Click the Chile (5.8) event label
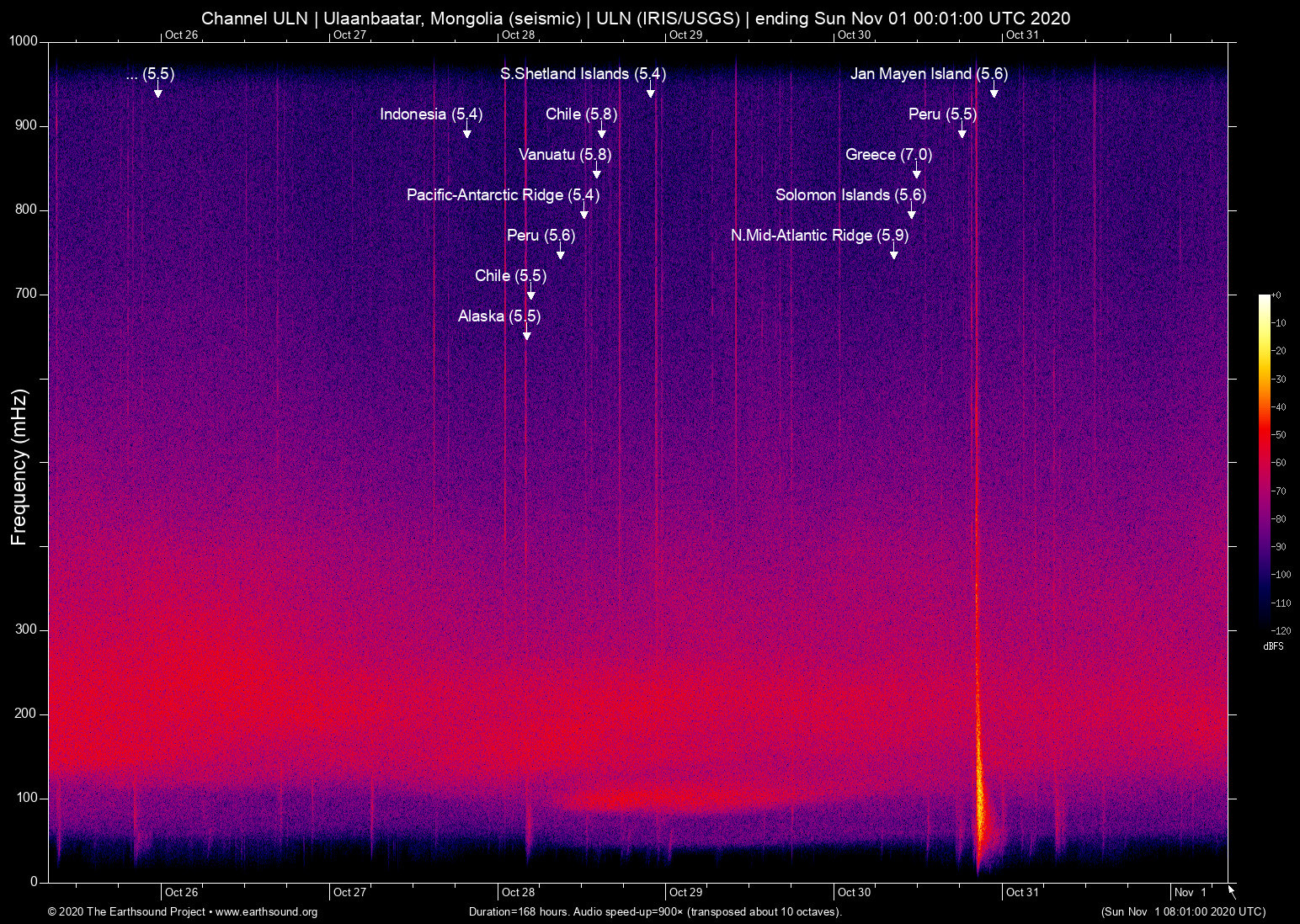Viewport: 1300px width, 924px height. click(581, 114)
